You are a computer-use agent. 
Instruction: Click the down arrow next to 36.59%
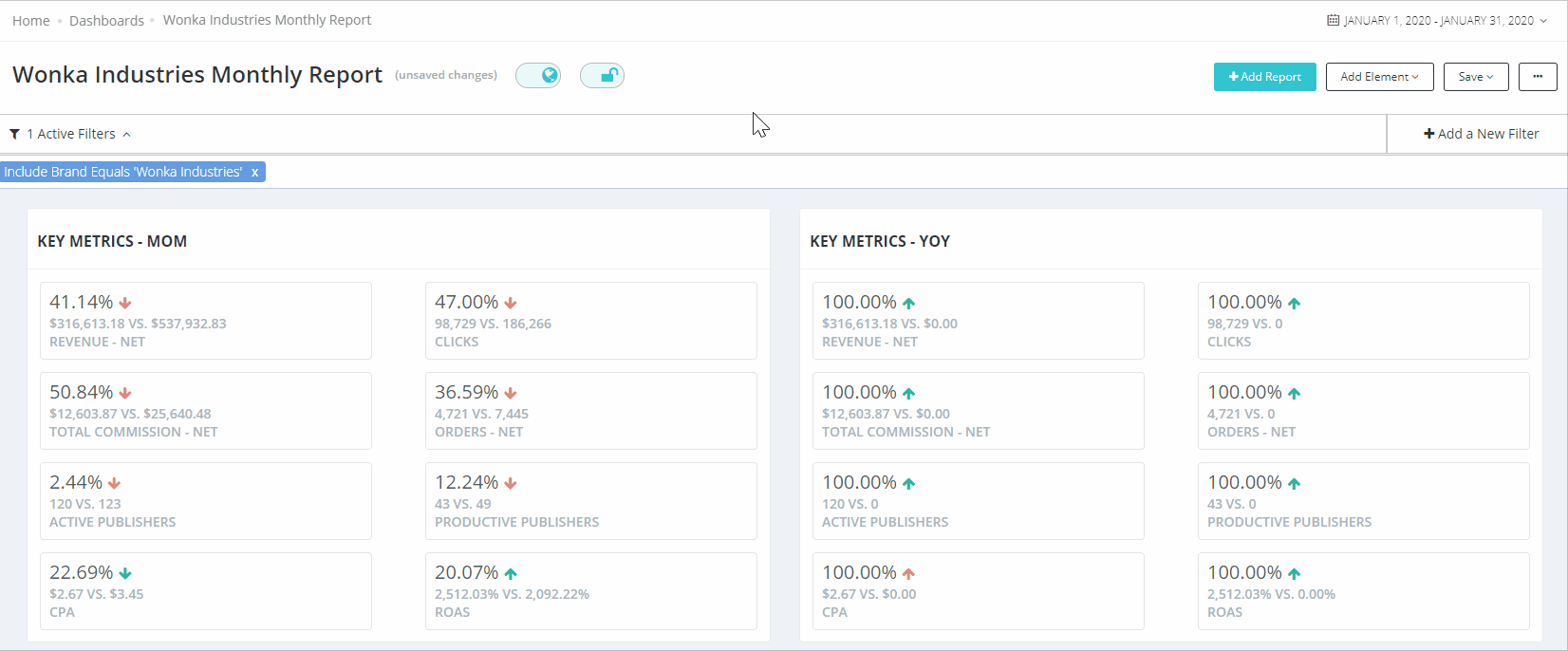tap(511, 393)
